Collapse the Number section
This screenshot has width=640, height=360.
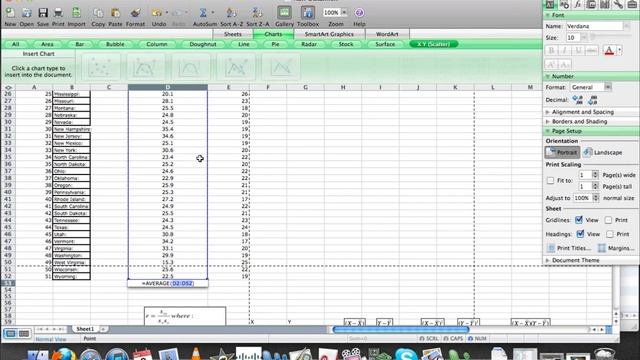548,76
